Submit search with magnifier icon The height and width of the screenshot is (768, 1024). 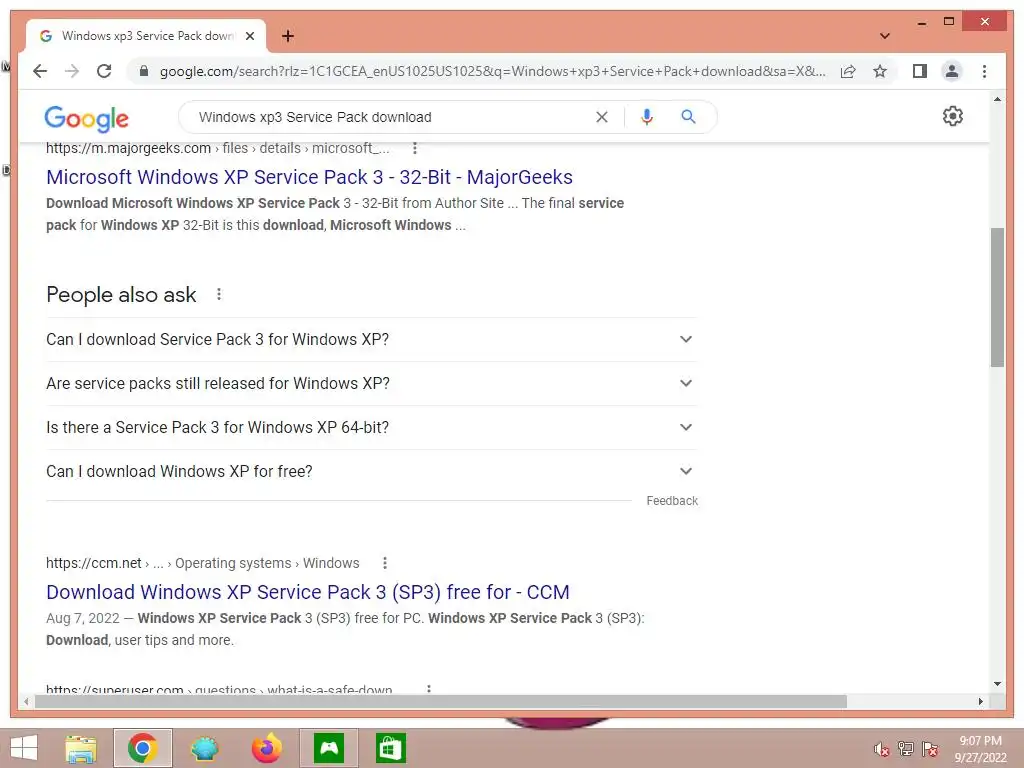coord(688,117)
